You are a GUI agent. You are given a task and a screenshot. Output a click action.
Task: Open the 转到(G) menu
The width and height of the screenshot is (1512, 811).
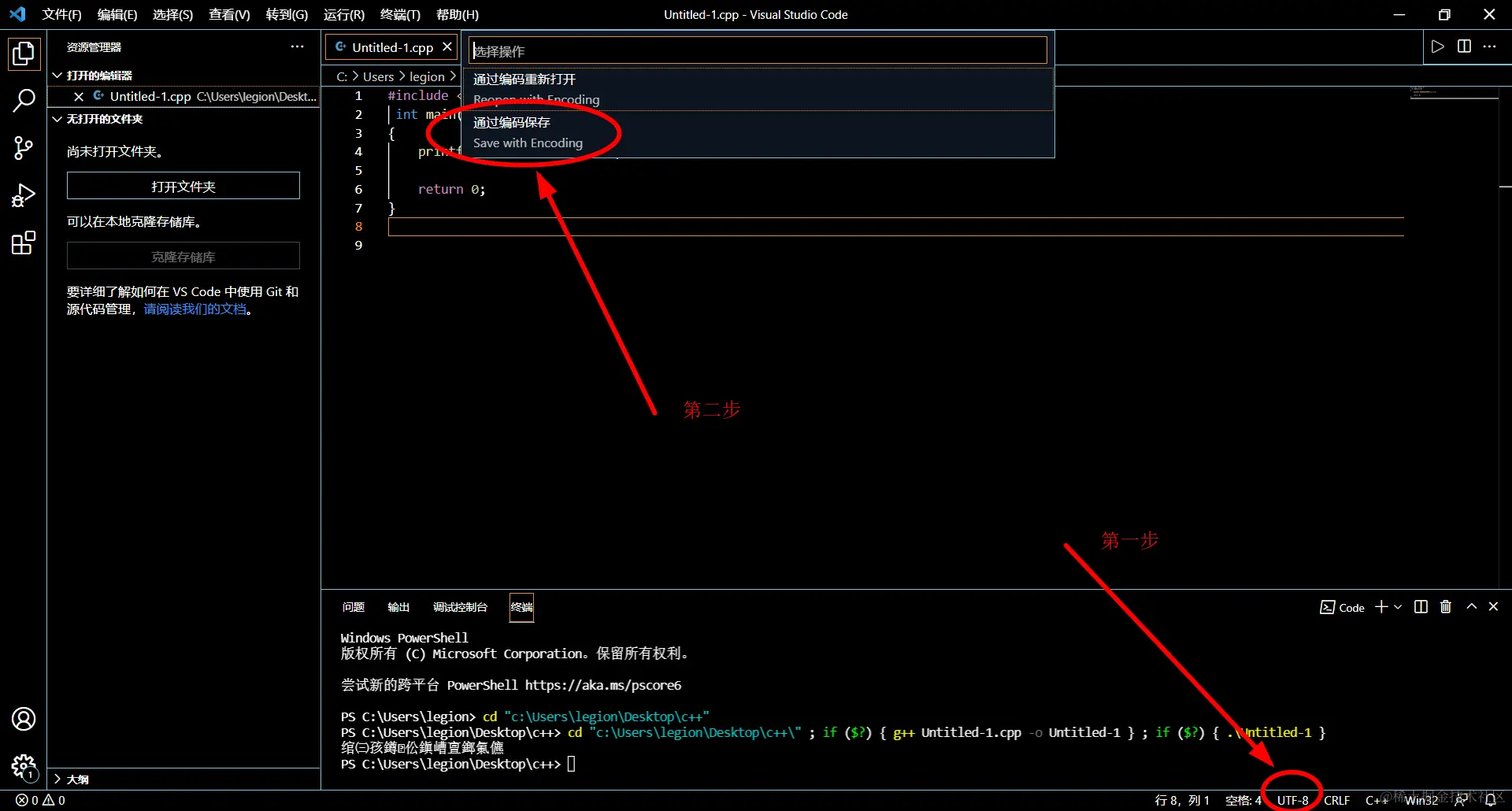287,15
